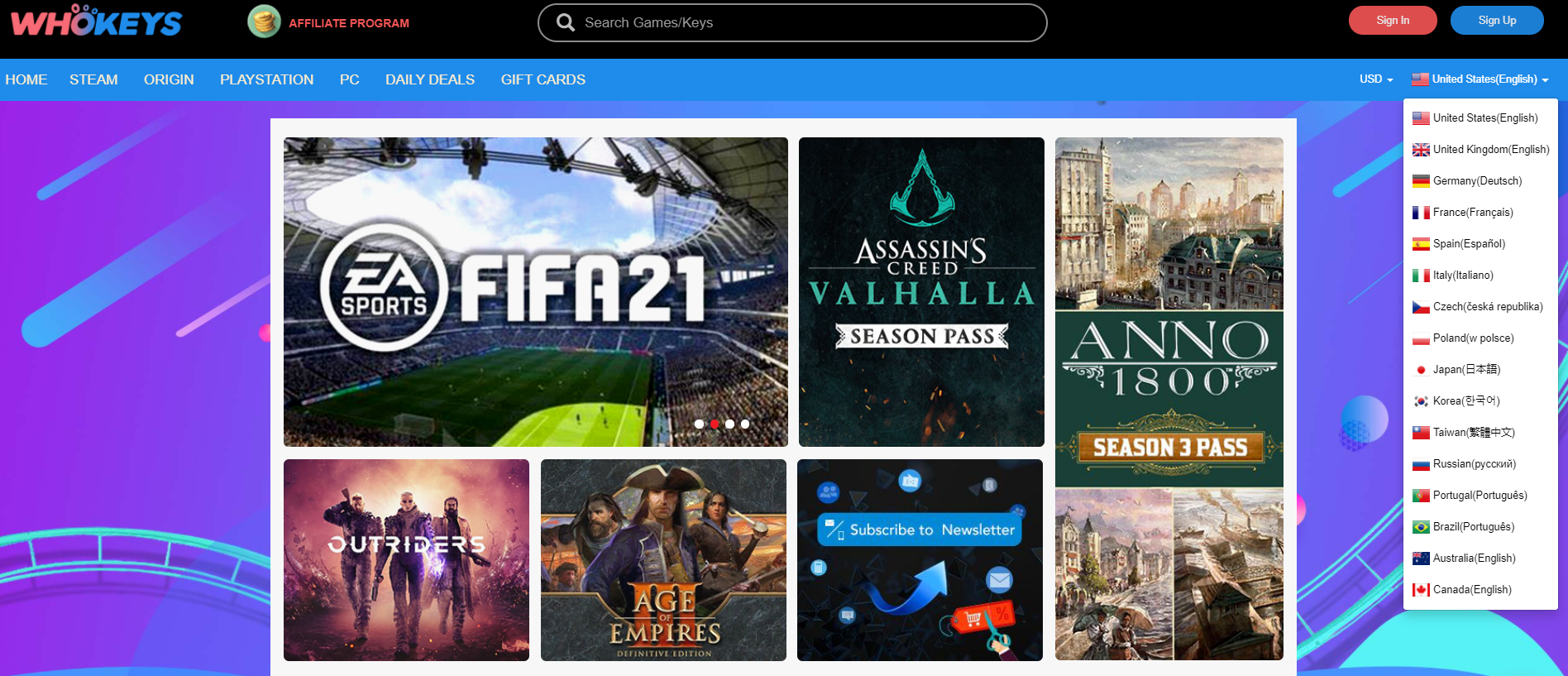Screen dimensions: 1568x676
Task: Click the Brazil flag icon
Action: [1421, 527]
